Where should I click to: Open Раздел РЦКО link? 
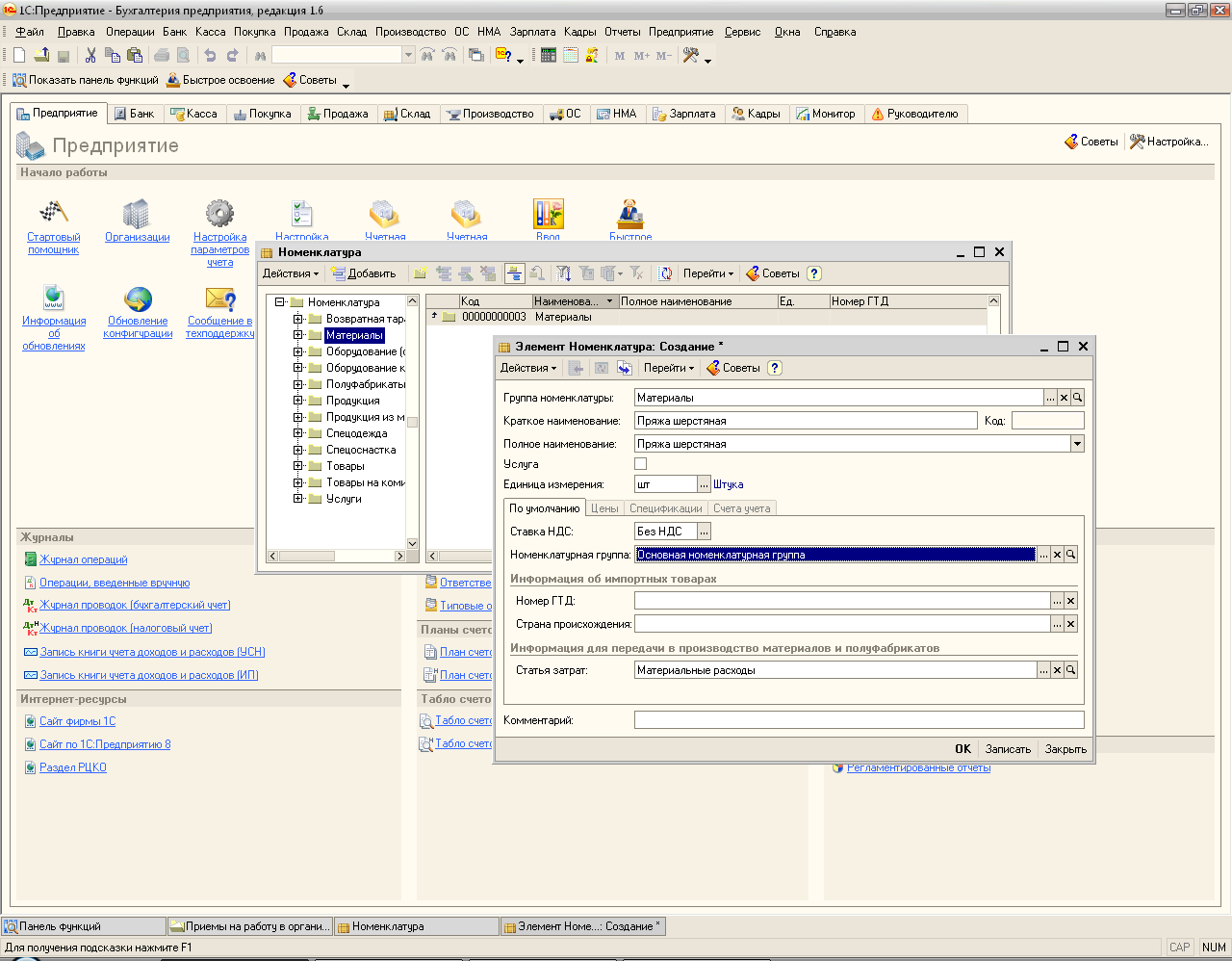pyautogui.click(x=73, y=767)
